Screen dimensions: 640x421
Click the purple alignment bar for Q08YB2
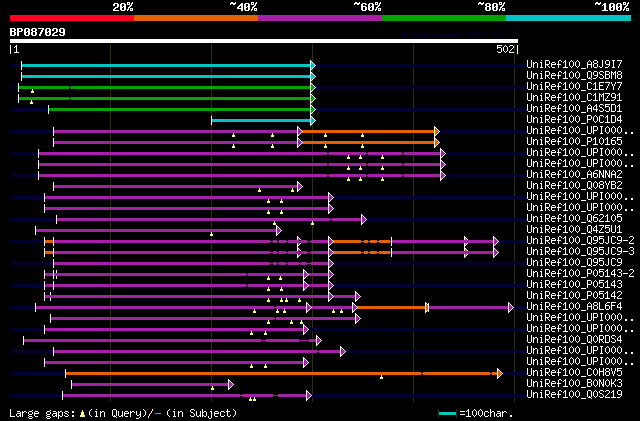[176, 187]
